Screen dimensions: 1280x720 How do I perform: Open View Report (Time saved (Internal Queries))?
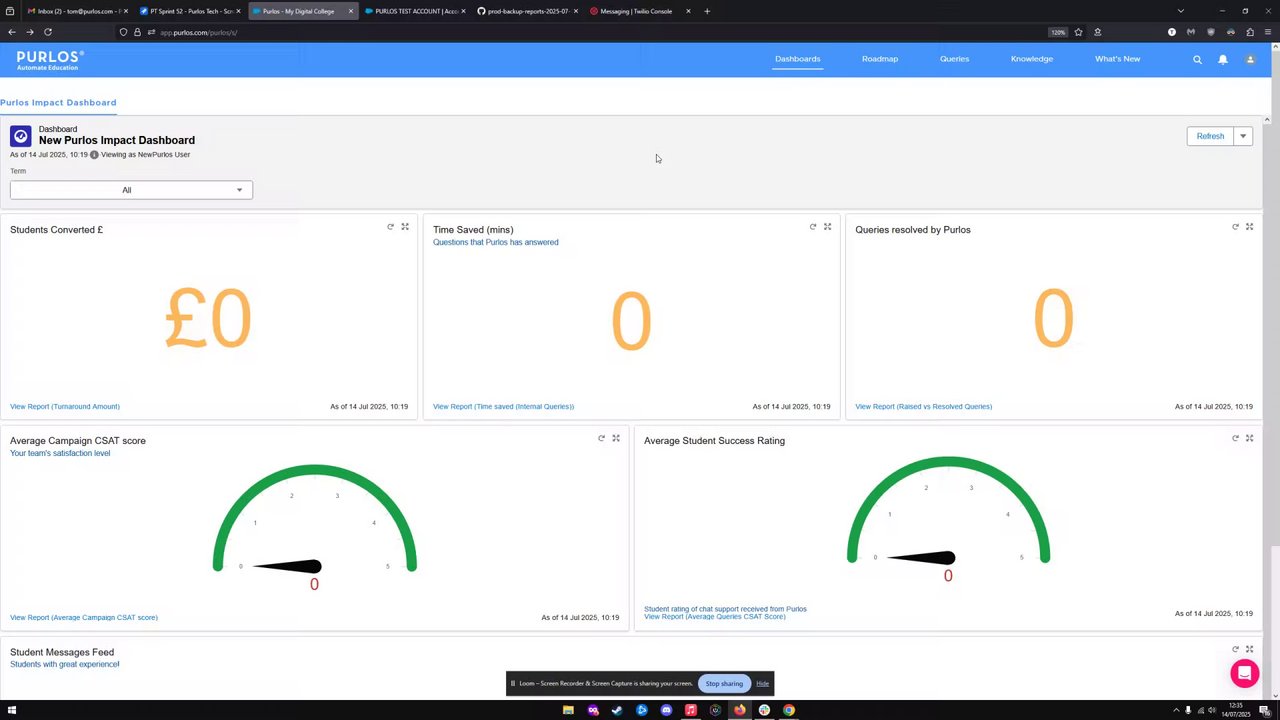(x=503, y=407)
